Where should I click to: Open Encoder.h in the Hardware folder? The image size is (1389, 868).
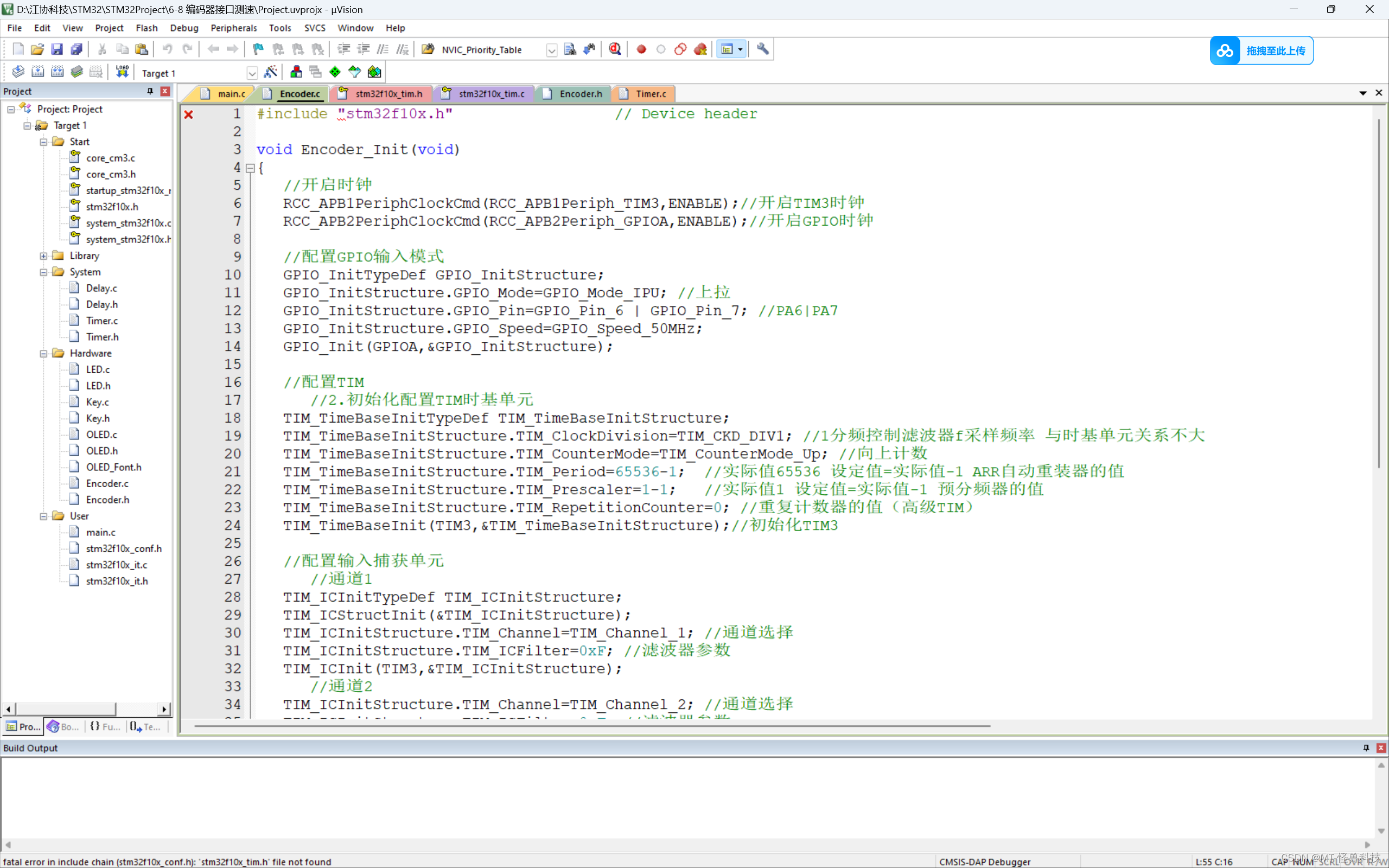pyautogui.click(x=107, y=500)
